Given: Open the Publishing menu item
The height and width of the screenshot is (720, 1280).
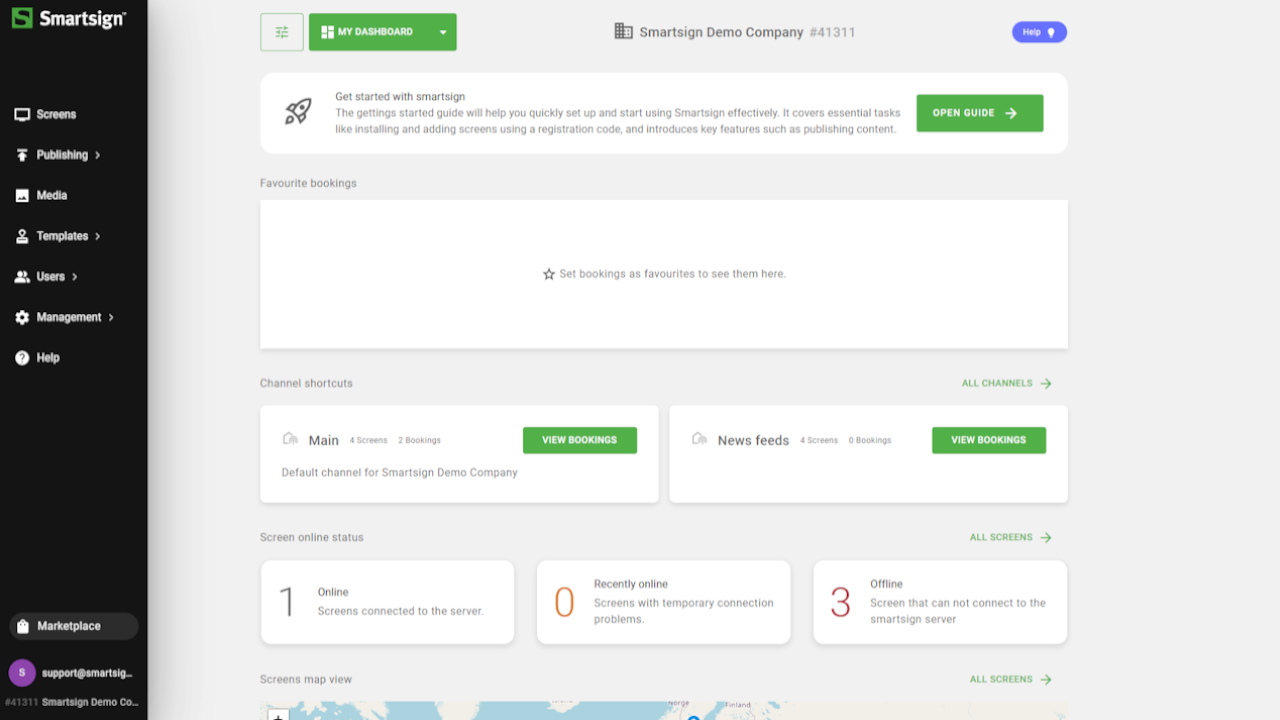Looking at the screenshot, I should pos(62,155).
